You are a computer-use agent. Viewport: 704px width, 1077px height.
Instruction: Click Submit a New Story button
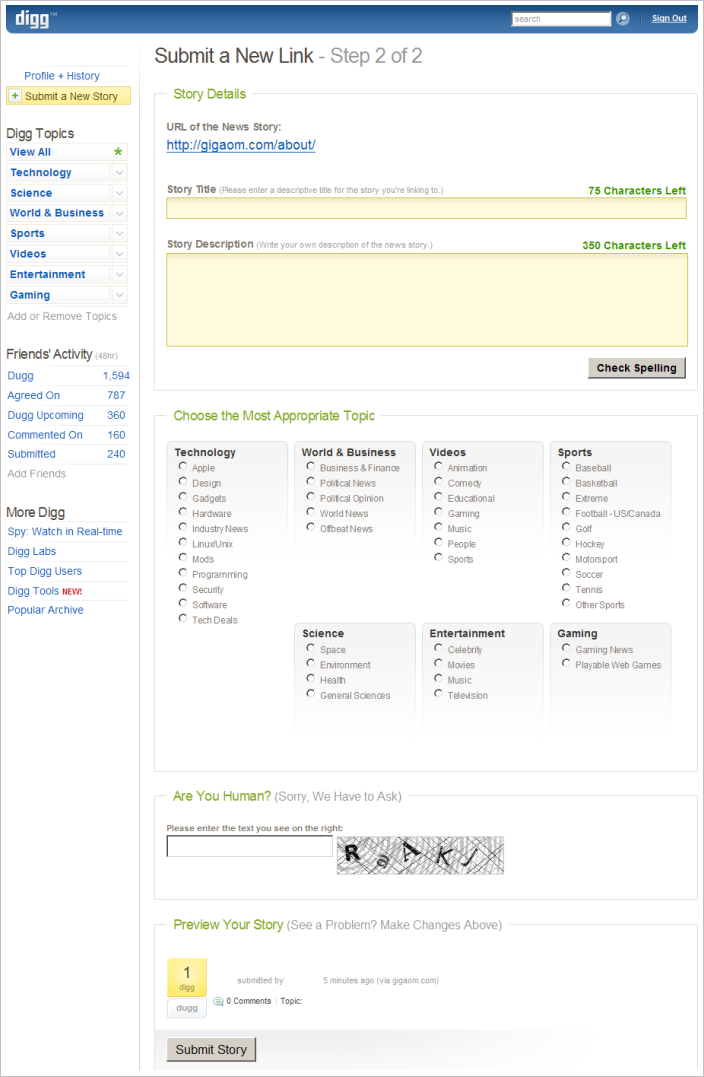(x=69, y=96)
